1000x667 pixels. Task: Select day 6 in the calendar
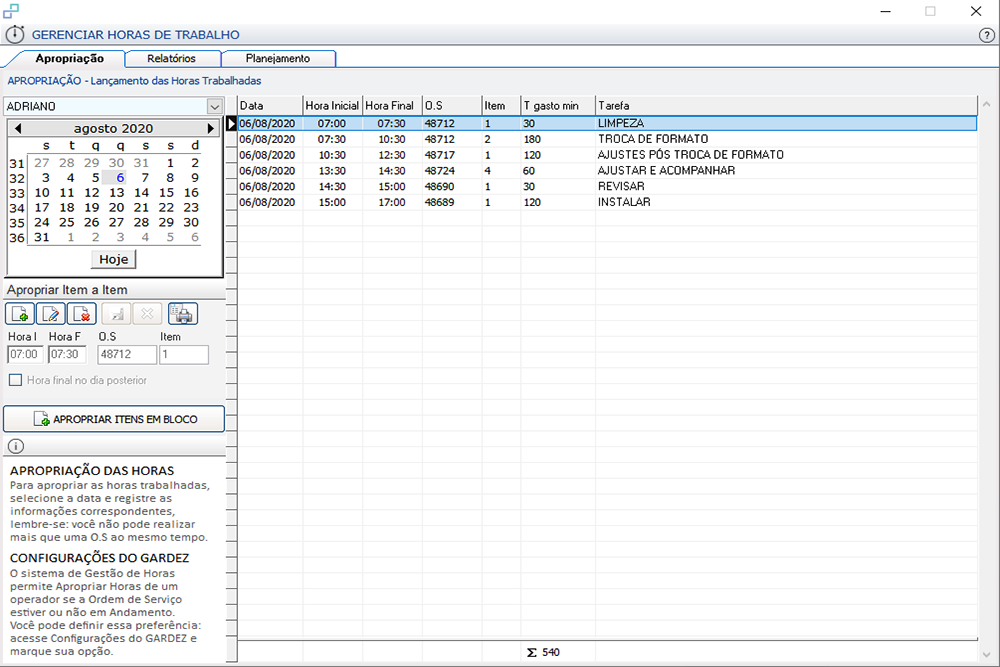pyautogui.click(x=120, y=178)
